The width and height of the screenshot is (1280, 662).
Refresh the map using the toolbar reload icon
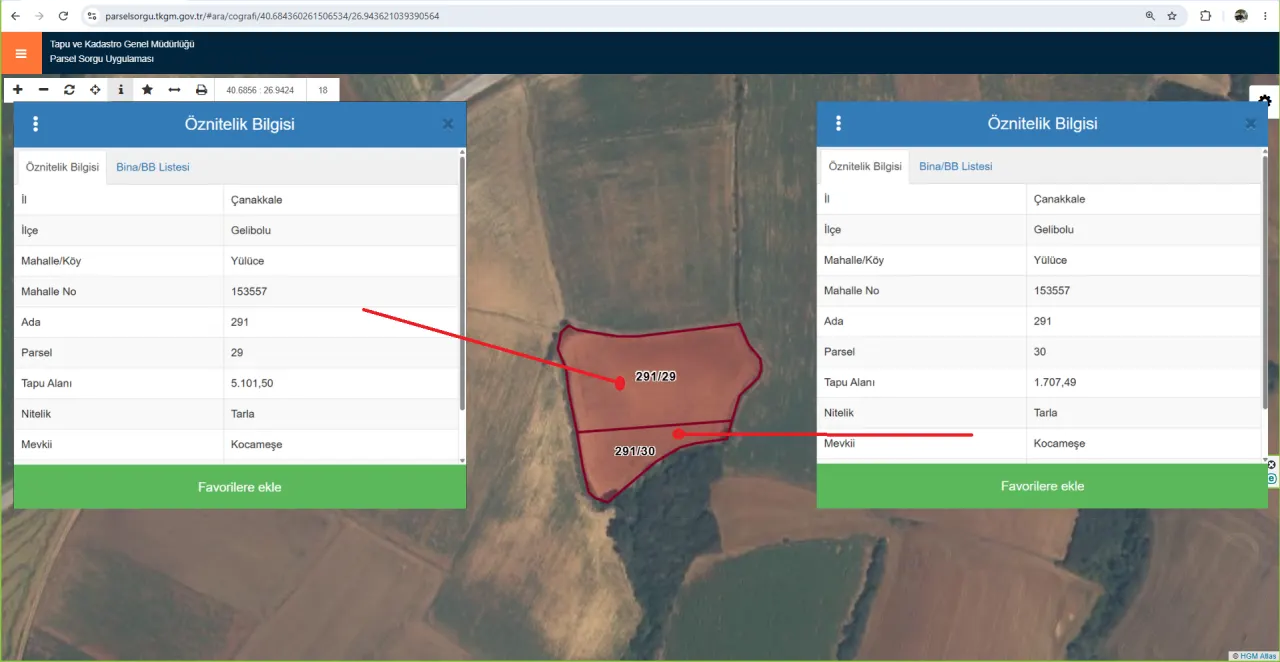(69, 90)
